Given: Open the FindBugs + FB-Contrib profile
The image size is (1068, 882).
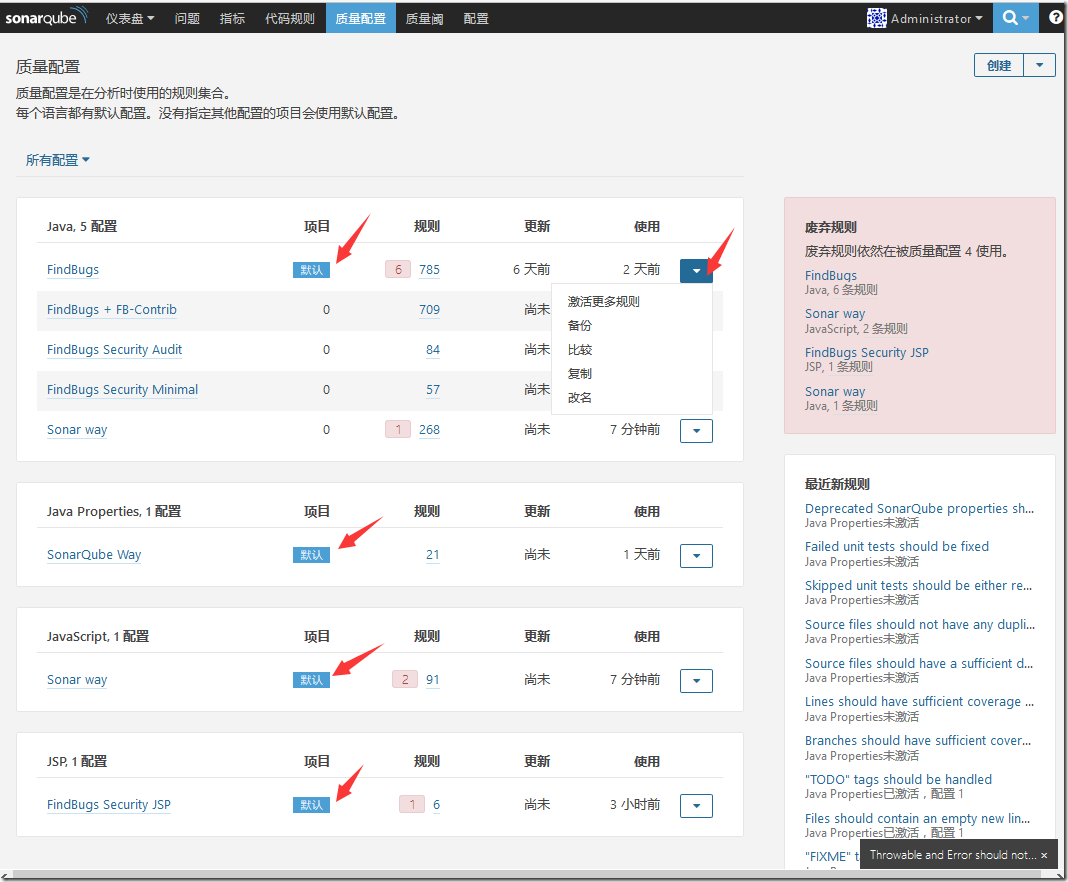Looking at the screenshot, I should (x=112, y=310).
